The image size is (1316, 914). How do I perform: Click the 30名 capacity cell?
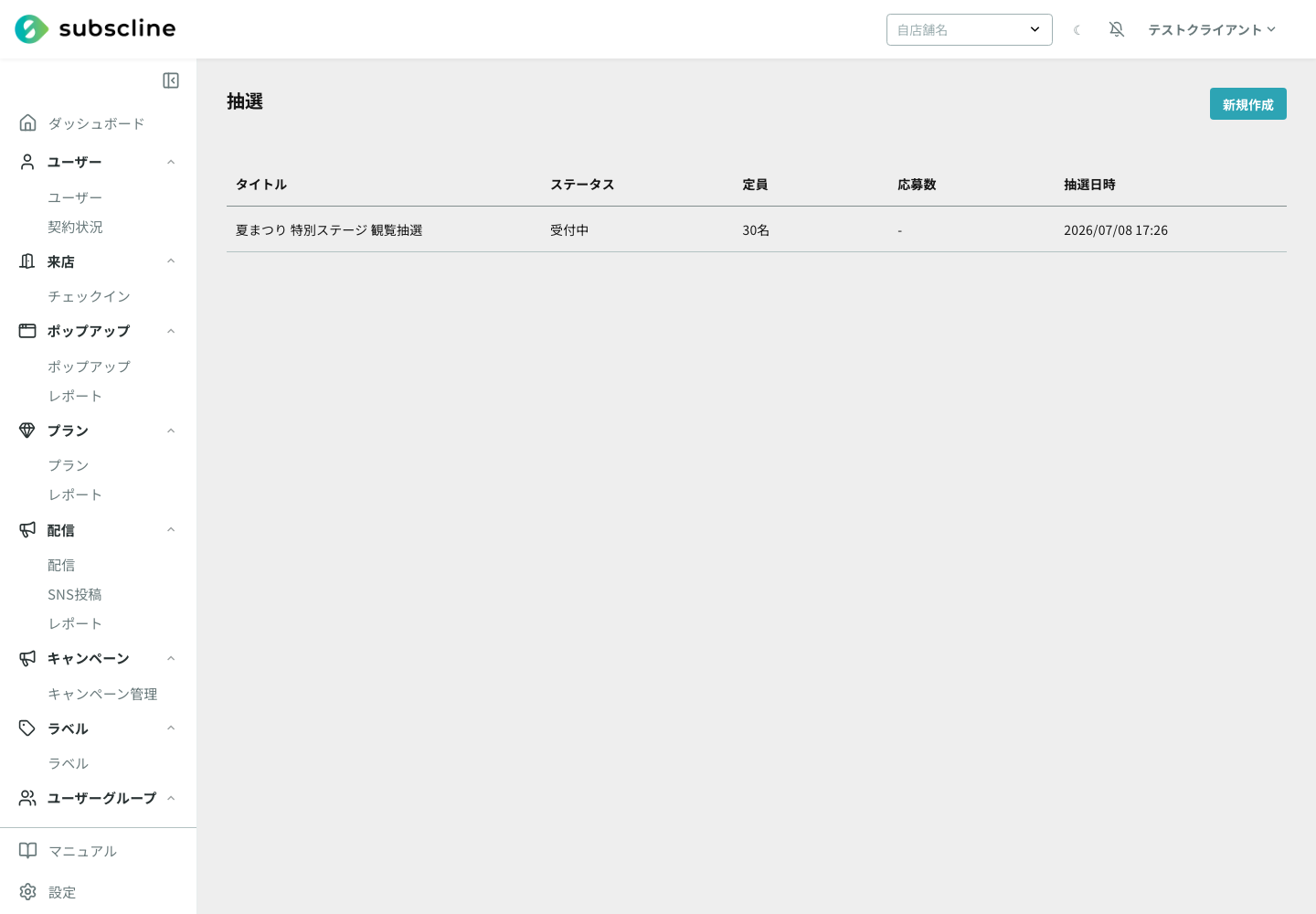coord(756,230)
